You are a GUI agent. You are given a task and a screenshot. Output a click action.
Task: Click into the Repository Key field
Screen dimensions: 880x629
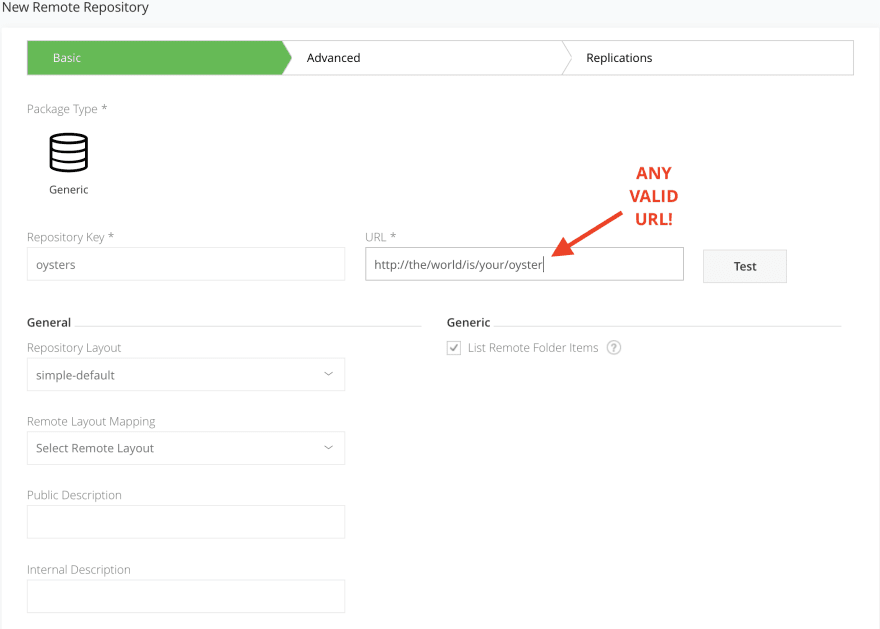tap(185, 265)
